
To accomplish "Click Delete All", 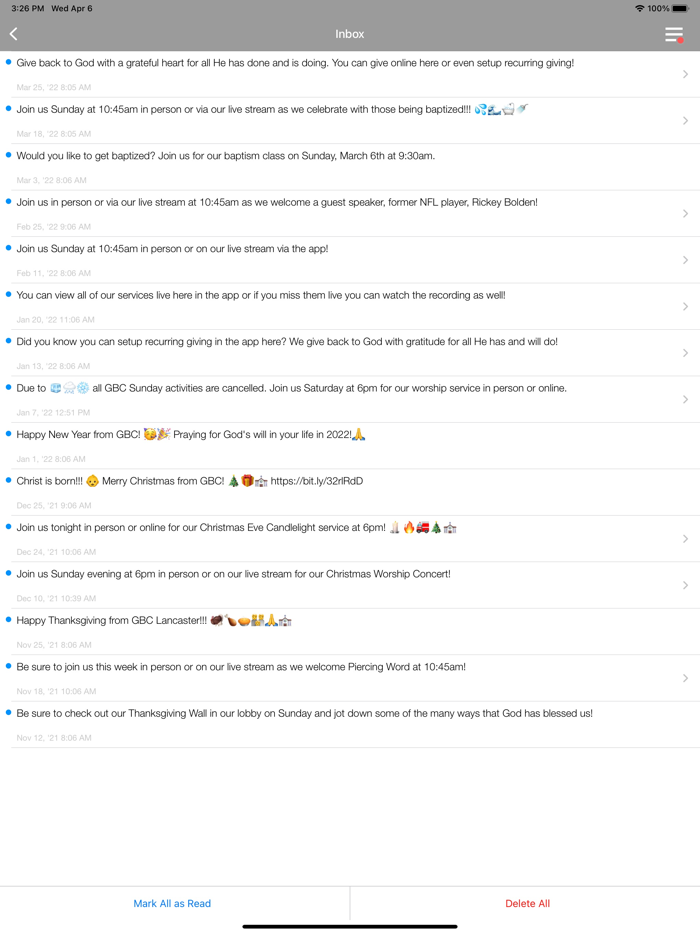I will coord(527,903).
